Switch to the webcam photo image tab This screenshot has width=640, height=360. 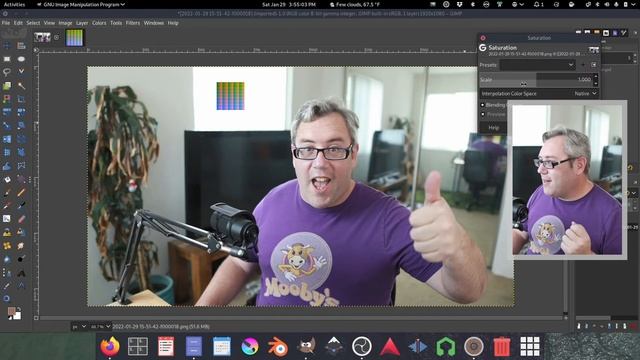tap(42, 38)
